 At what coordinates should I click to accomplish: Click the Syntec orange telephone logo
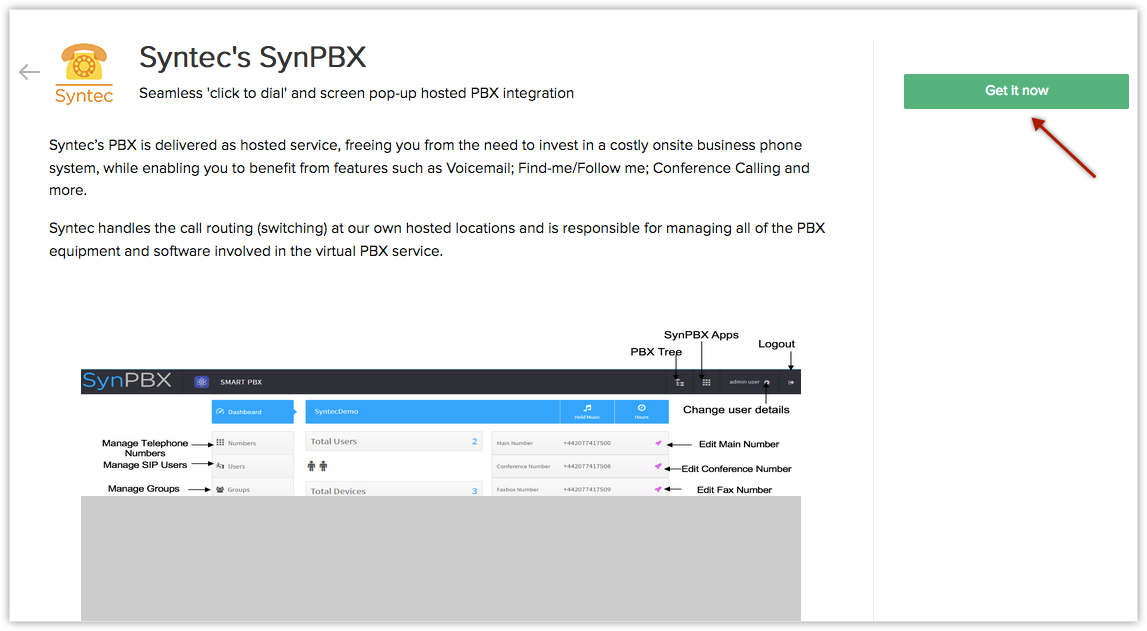[84, 73]
